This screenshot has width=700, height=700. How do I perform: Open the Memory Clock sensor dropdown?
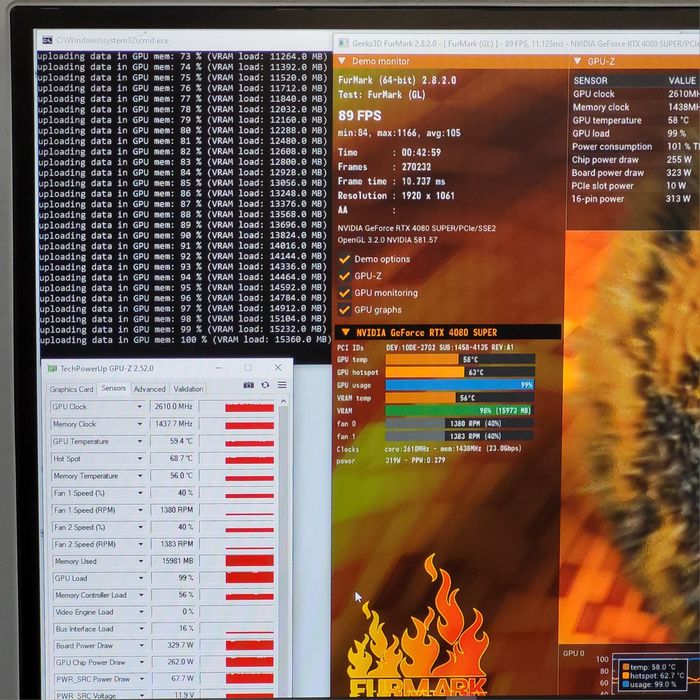[x=140, y=424]
